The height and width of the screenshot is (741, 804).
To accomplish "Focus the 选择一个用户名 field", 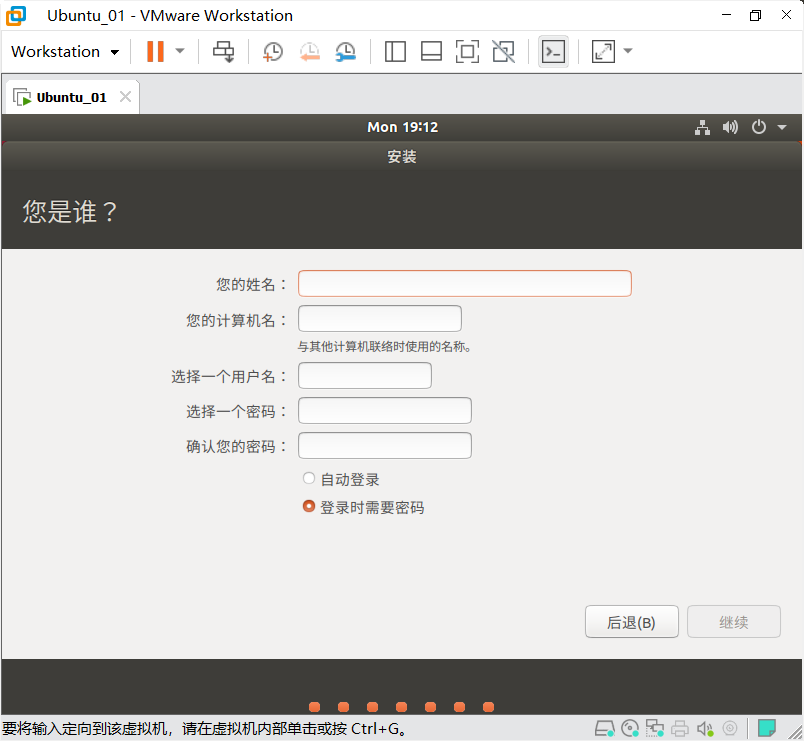I will (x=365, y=375).
